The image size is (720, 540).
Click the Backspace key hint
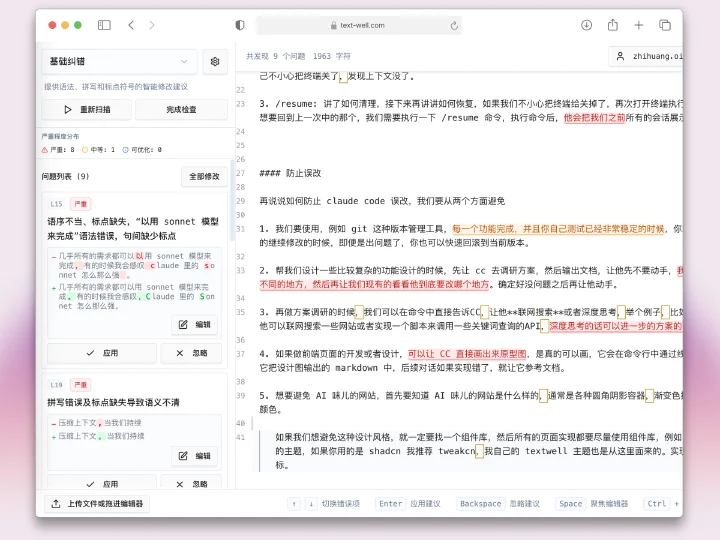point(481,504)
